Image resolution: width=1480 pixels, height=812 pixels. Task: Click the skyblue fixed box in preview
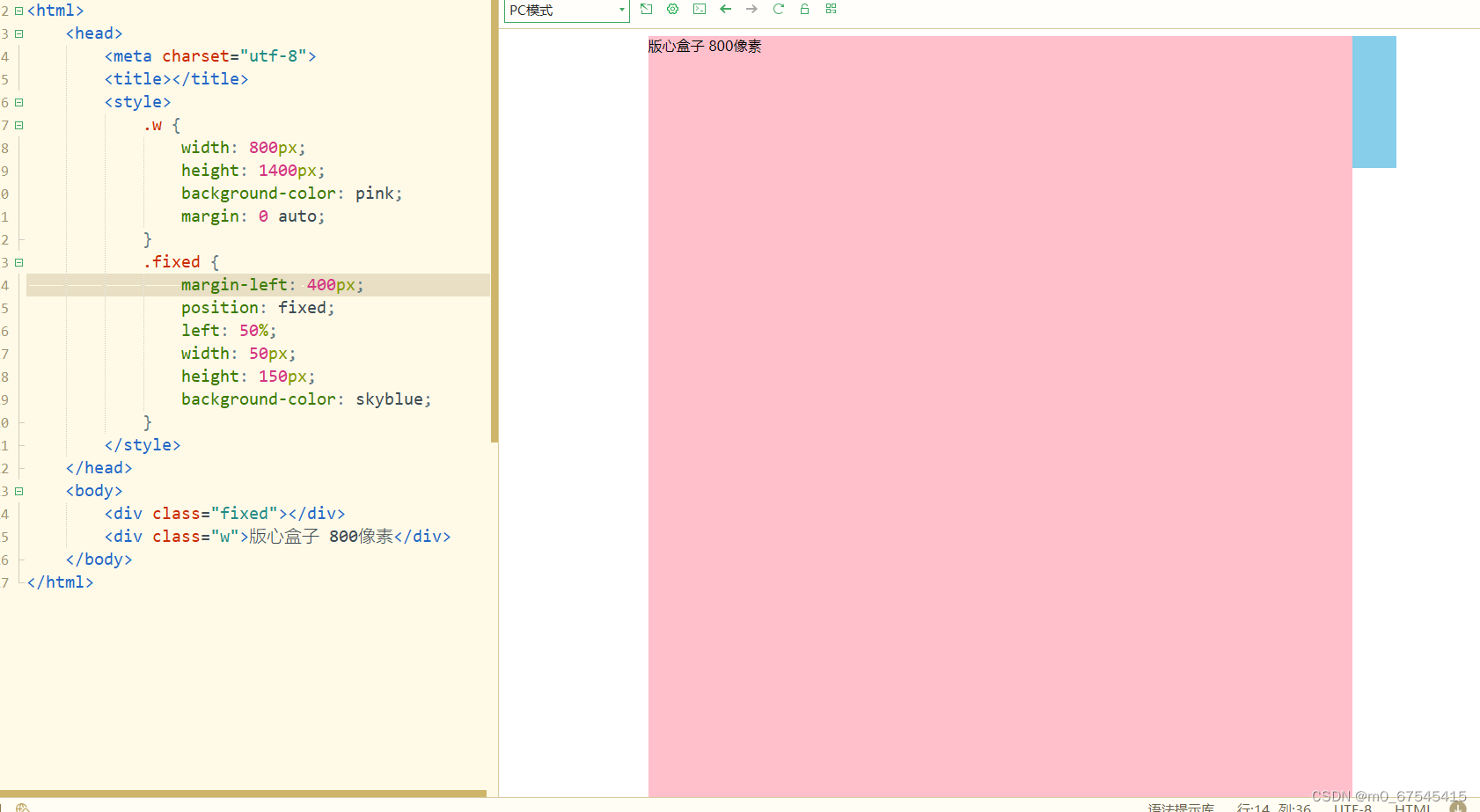1373,101
